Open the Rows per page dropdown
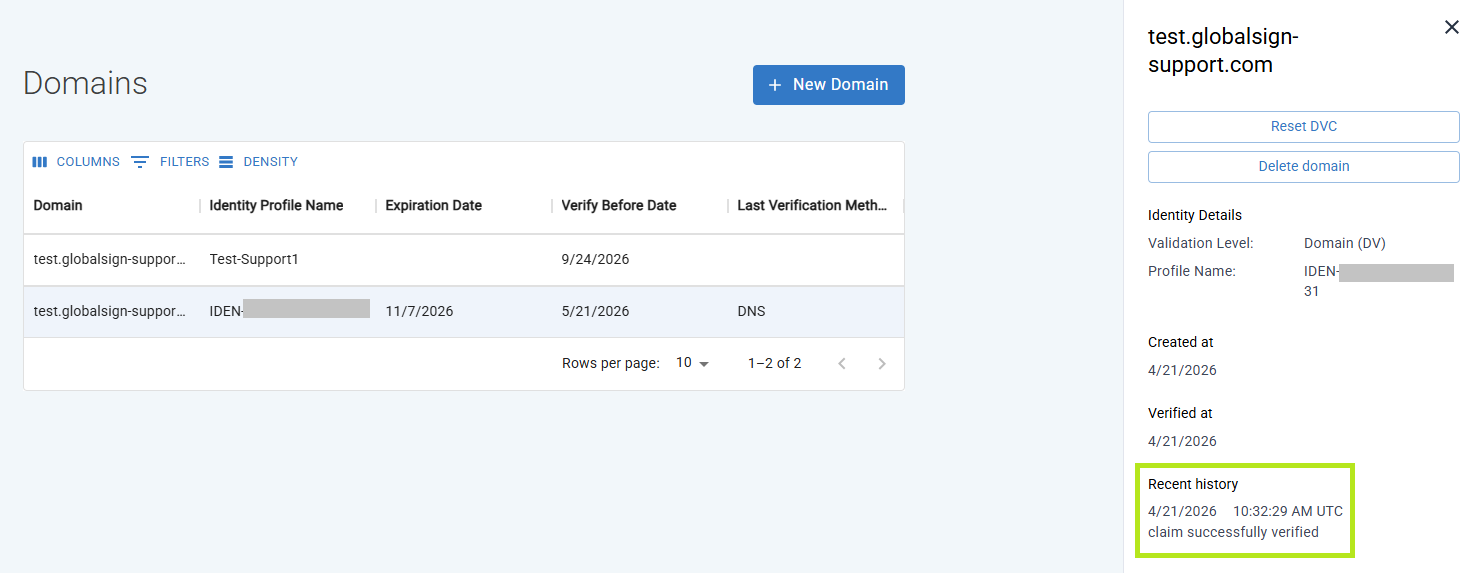Viewport: 1483px width, 573px height. 692,363
